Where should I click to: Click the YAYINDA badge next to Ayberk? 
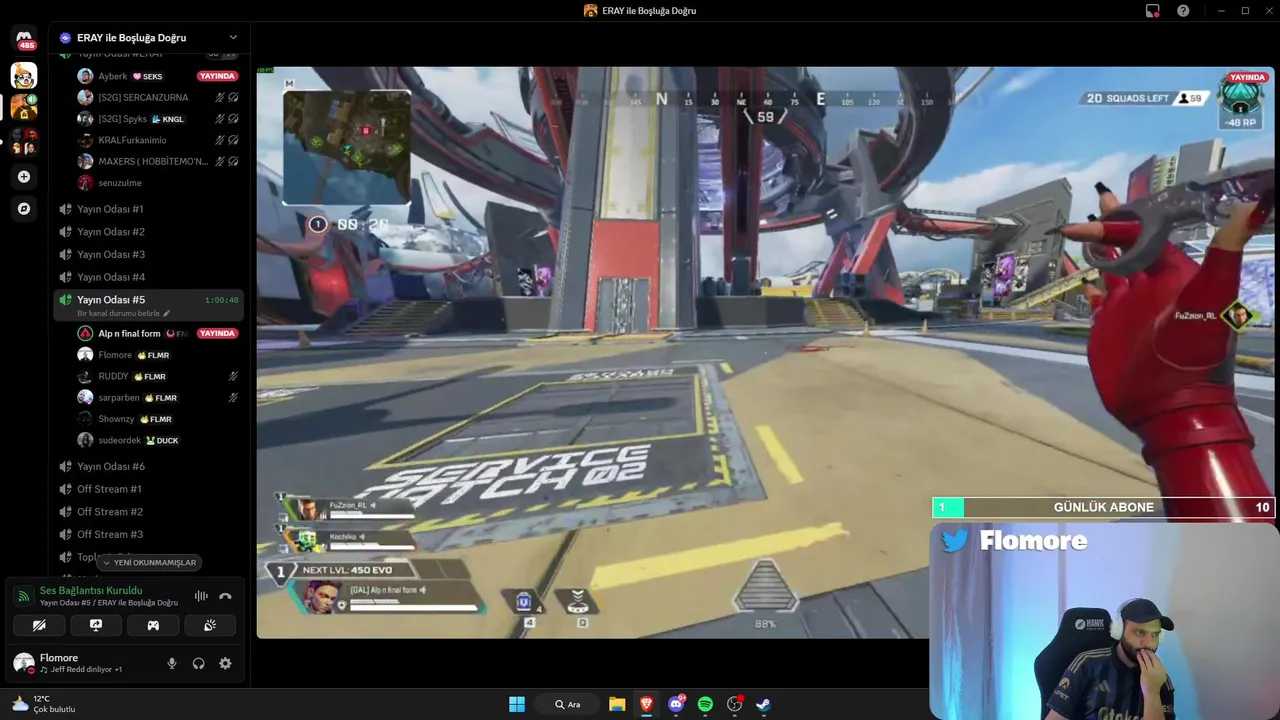[x=217, y=76]
